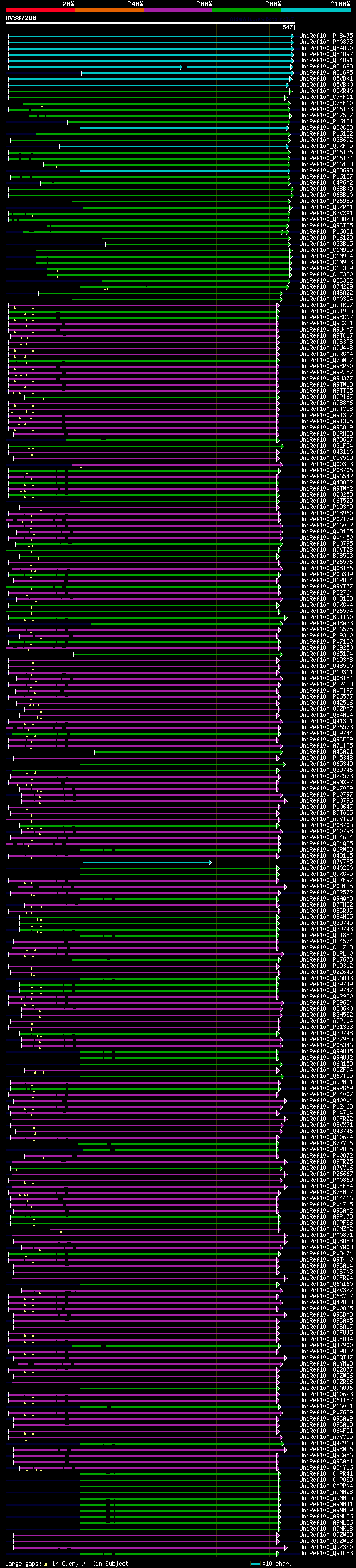Select UniRef100_Q68BK9 label
The image size is (356, 1568).
click(x=326, y=189)
